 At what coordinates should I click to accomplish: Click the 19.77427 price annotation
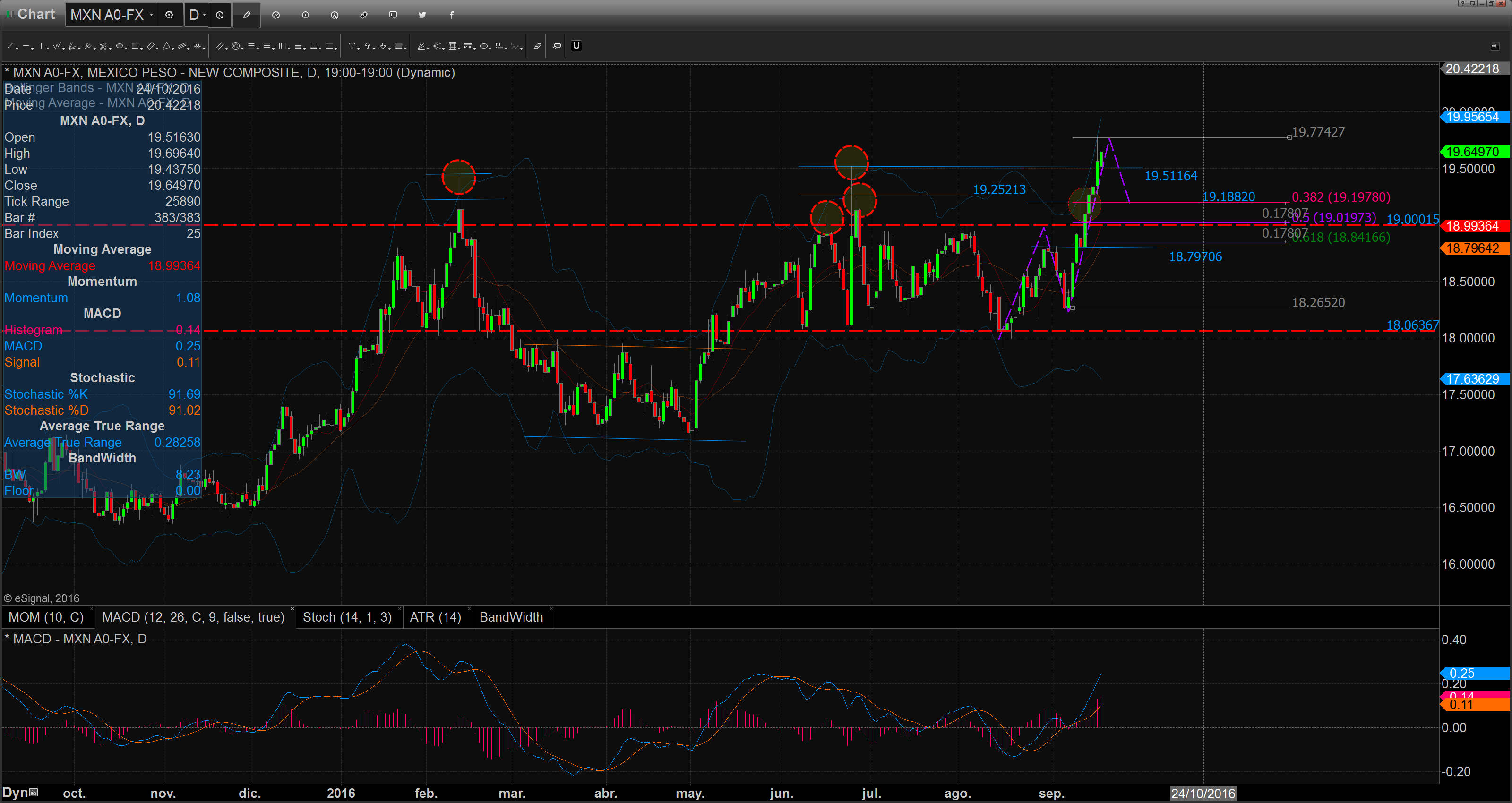coord(1318,132)
